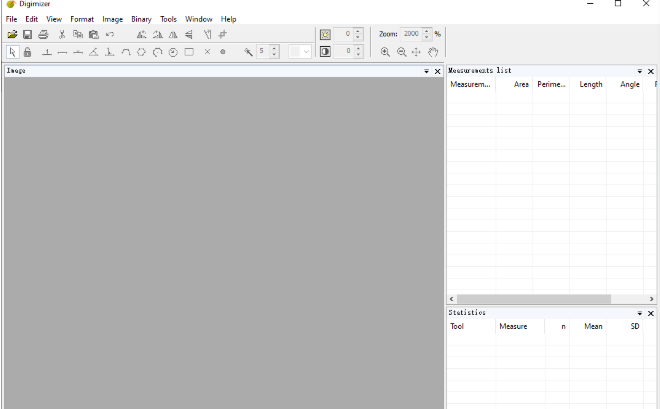Increase brightness with up stepper arrow

358,32
